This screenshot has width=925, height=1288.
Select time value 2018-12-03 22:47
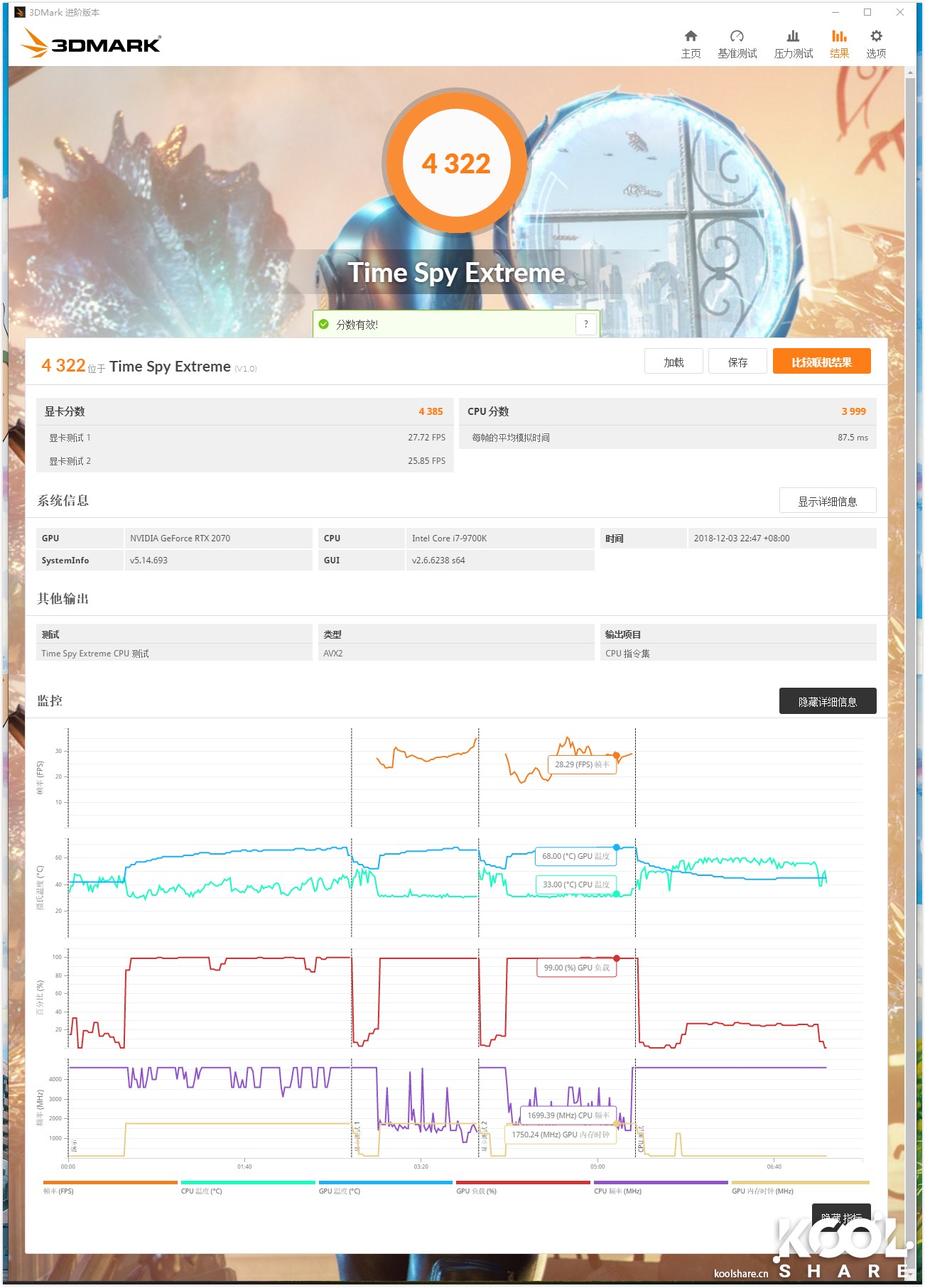point(742,539)
